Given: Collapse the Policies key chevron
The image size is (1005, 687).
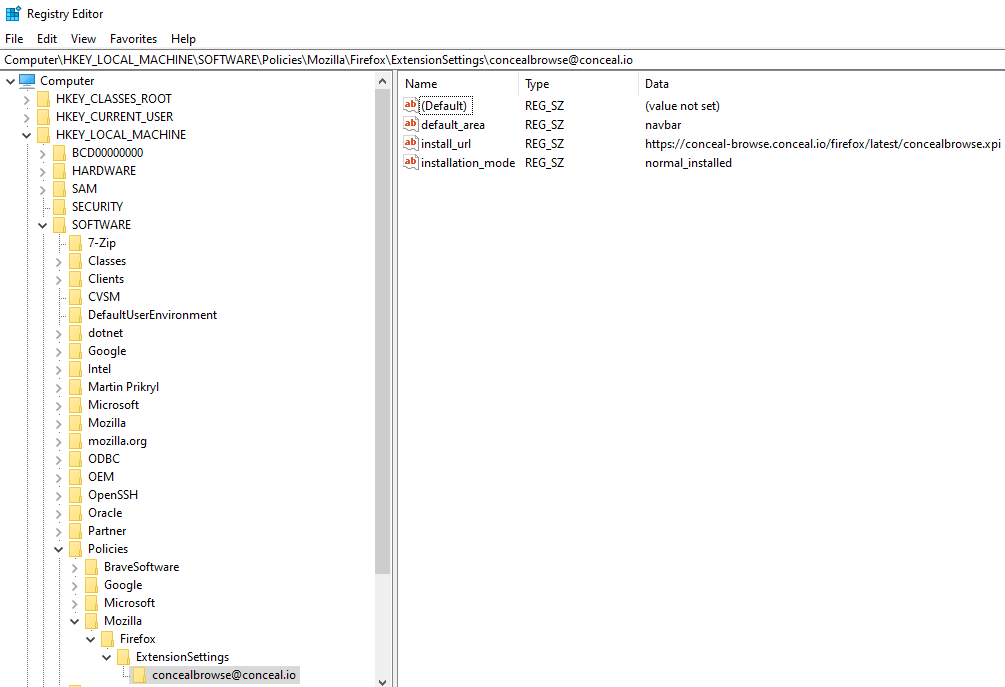Looking at the screenshot, I should [x=58, y=549].
